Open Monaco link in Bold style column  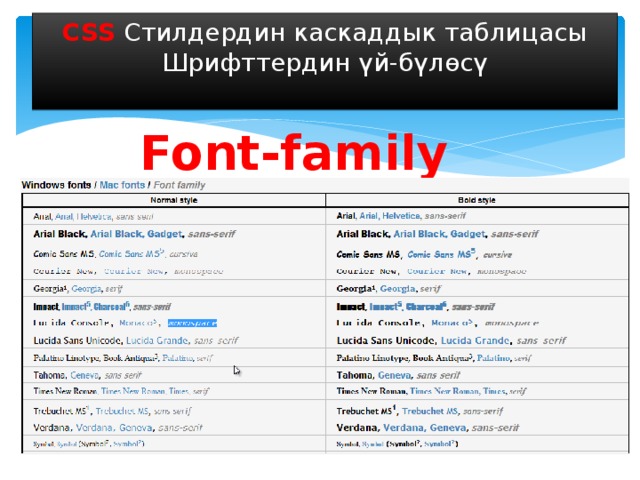[x=451, y=323]
